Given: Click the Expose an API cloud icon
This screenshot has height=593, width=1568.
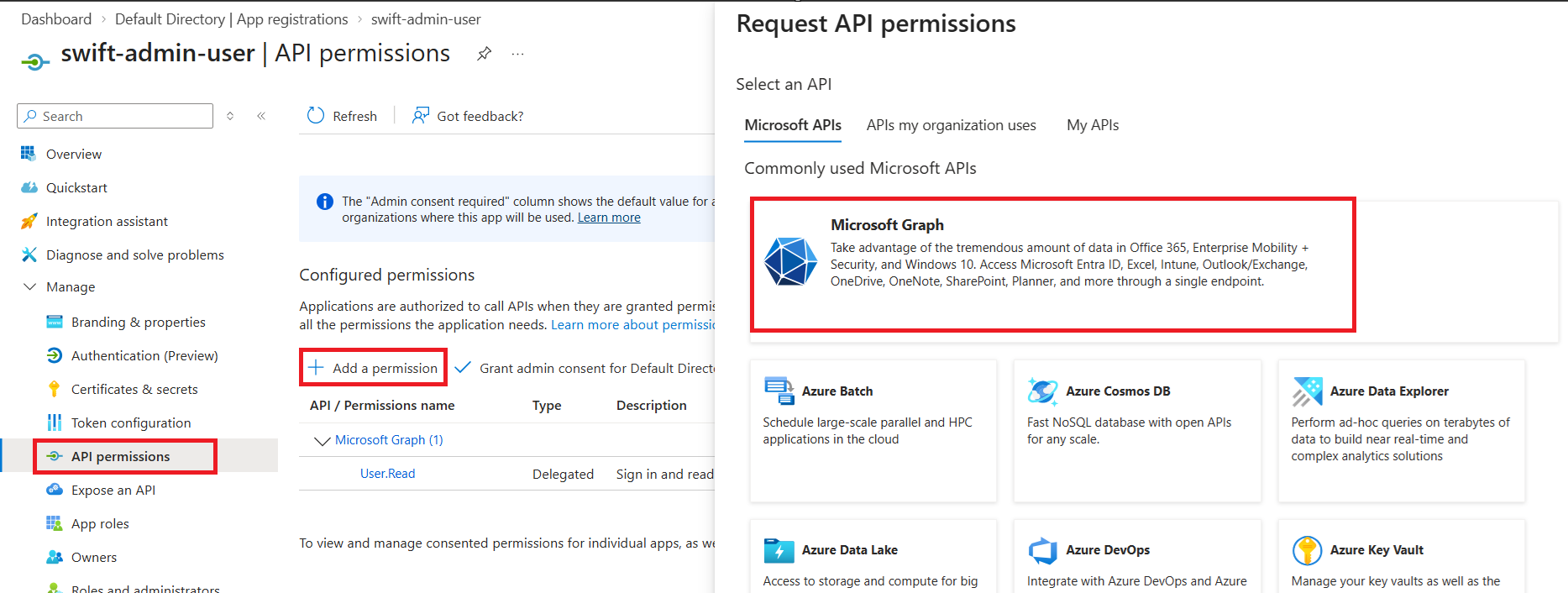Looking at the screenshot, I should [55, 490].
